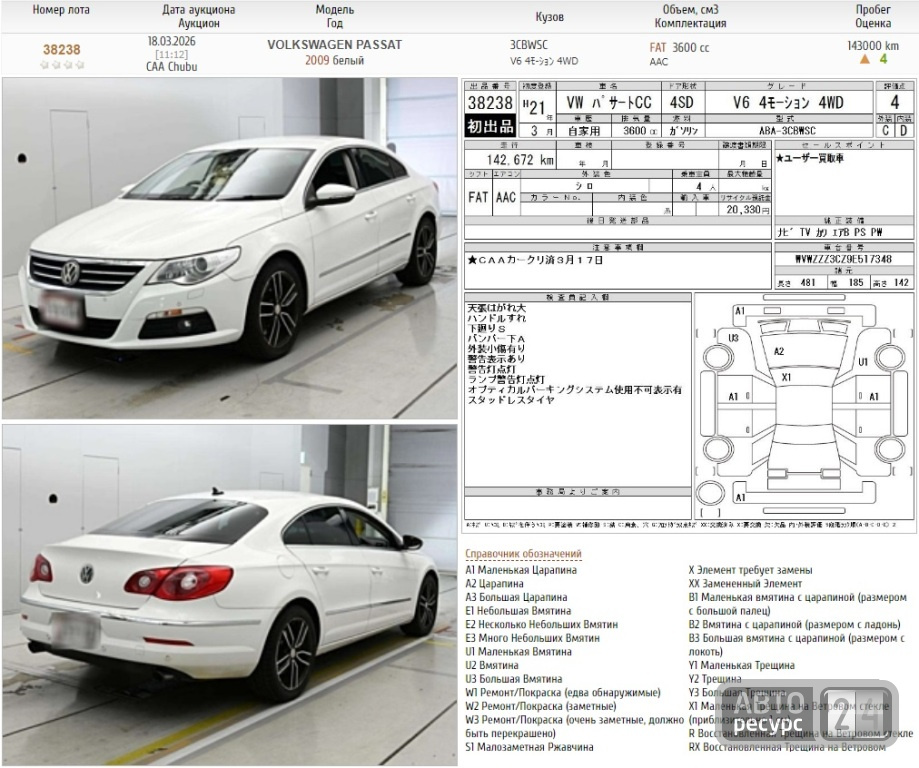Click the auction time [11:12]
919x768 pixels.
click(x=172, y=54)
